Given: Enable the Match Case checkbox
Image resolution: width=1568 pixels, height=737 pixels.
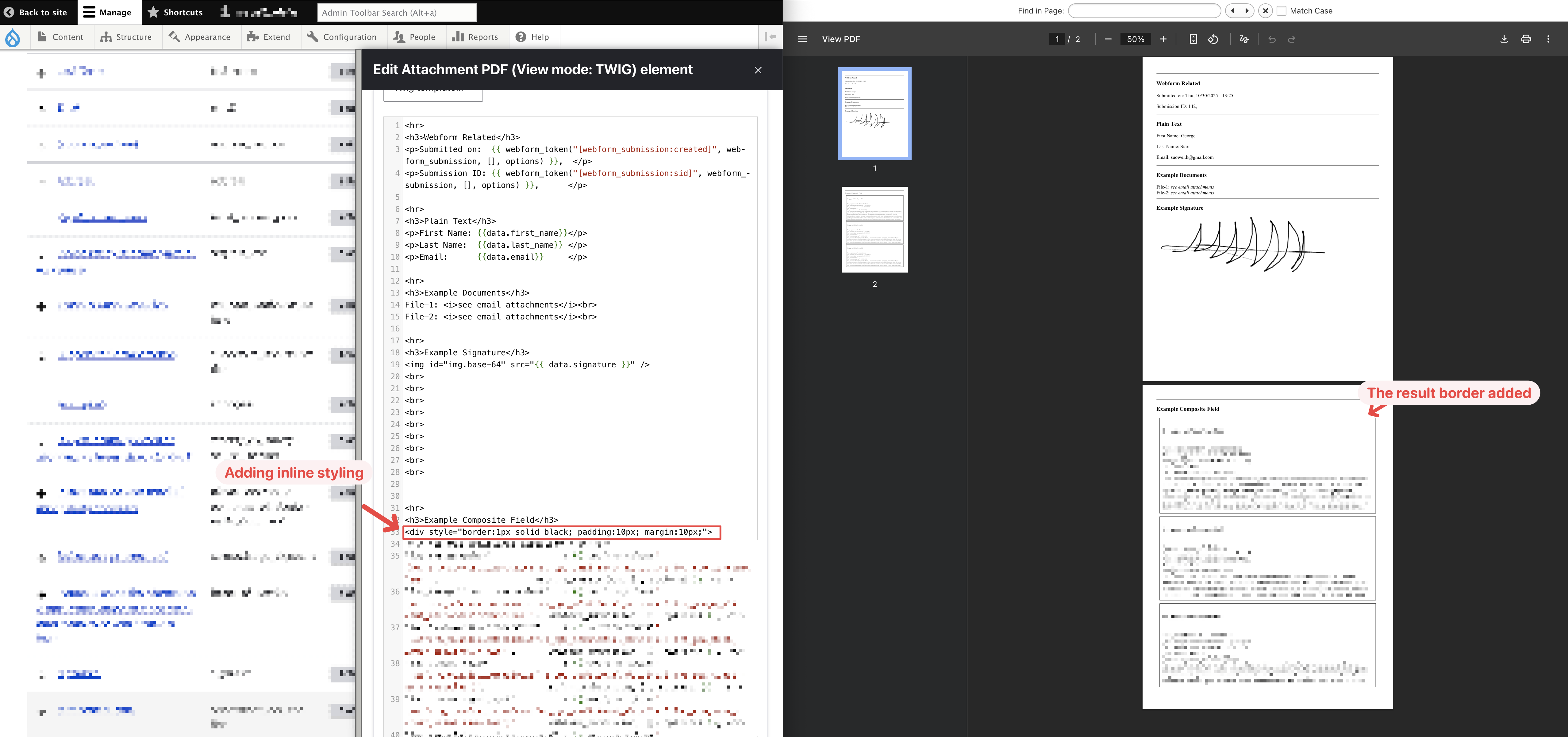Looking at the screenshot, I should tap(1281, 11).
